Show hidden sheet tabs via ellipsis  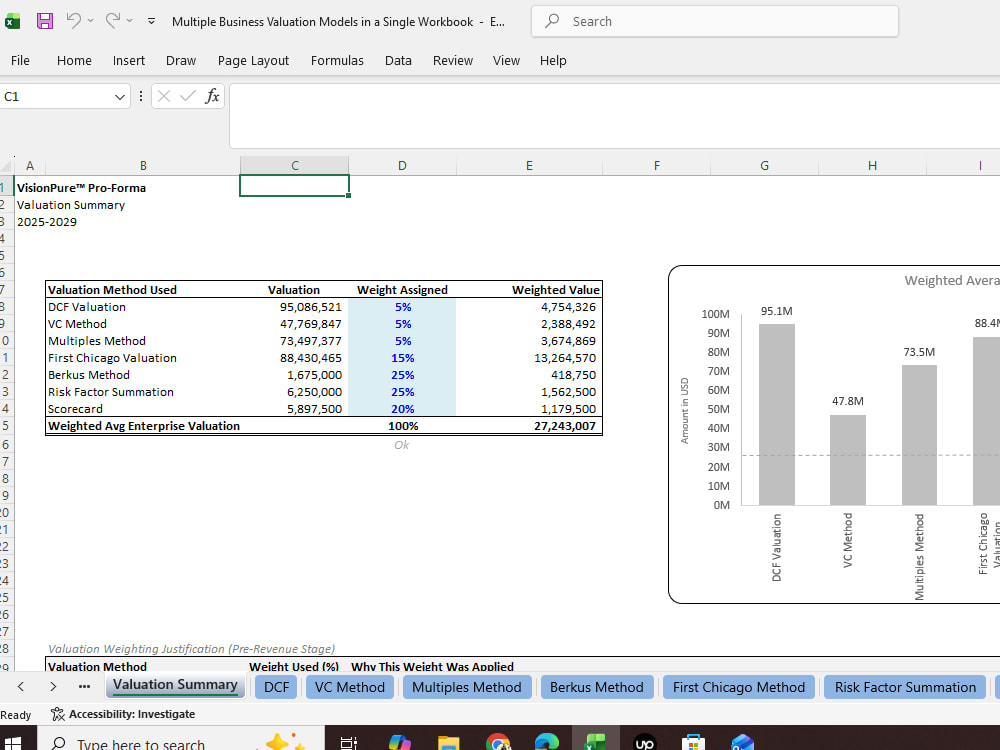pos(84,687)
